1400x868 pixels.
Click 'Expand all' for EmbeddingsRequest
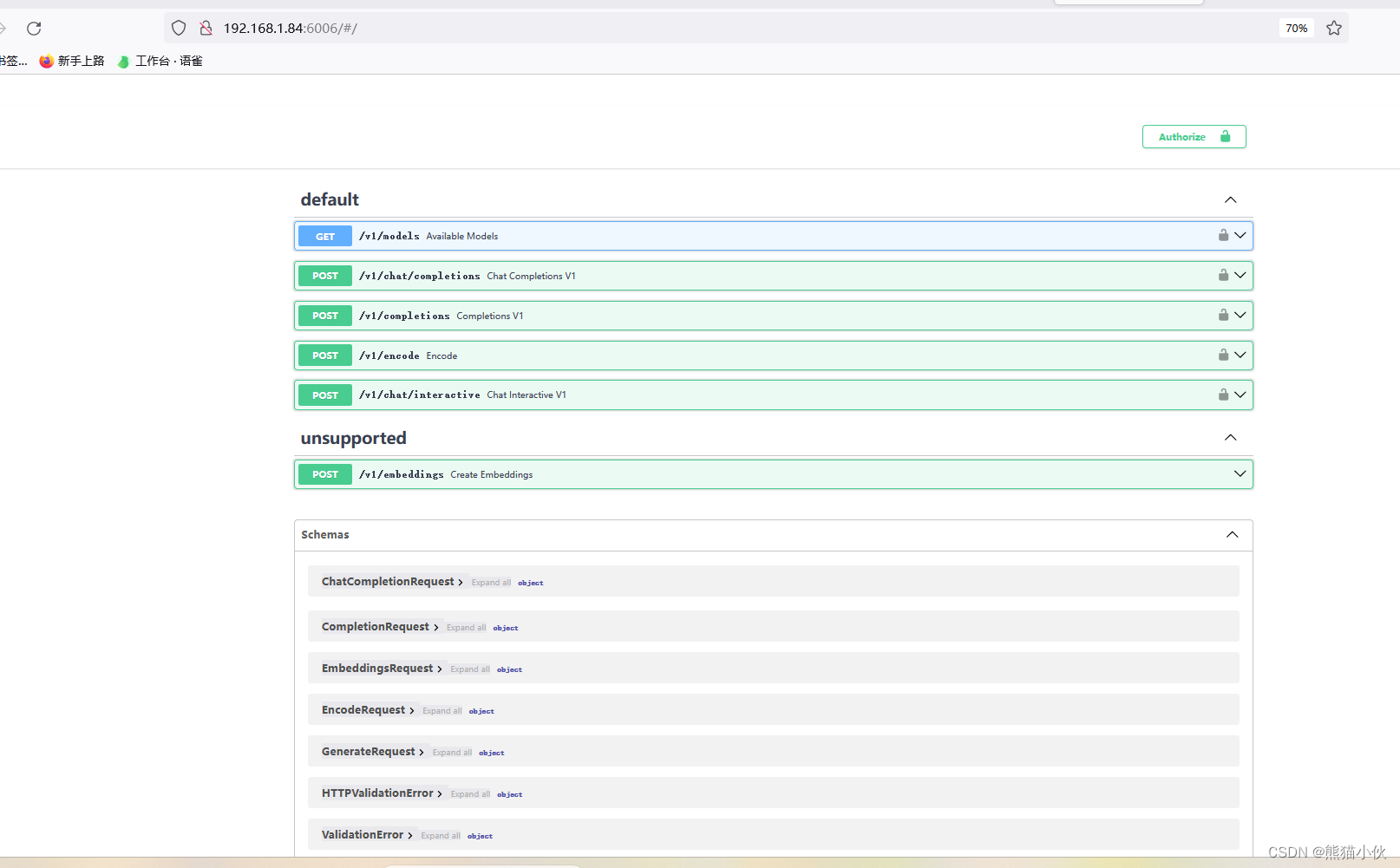[470, 669]
